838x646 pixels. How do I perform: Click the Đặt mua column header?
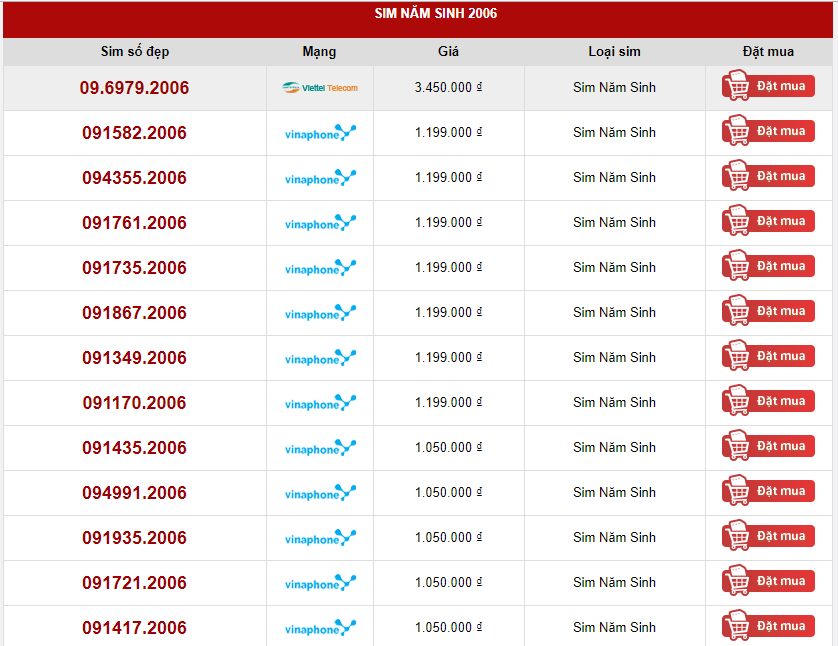coord(768,52)
